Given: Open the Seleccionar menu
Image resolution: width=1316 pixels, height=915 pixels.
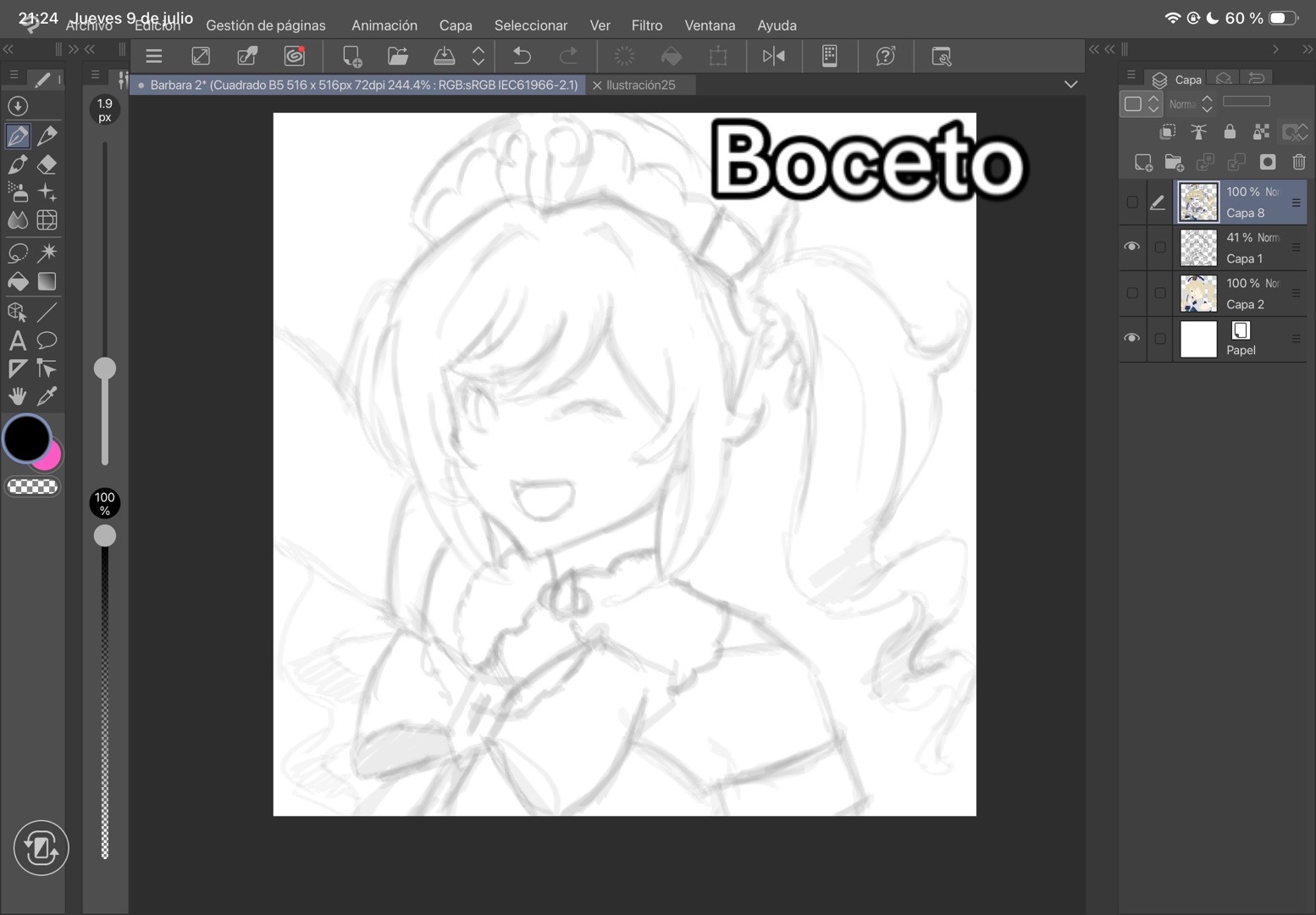Looking at the screenshot, I should pos(531,25).
